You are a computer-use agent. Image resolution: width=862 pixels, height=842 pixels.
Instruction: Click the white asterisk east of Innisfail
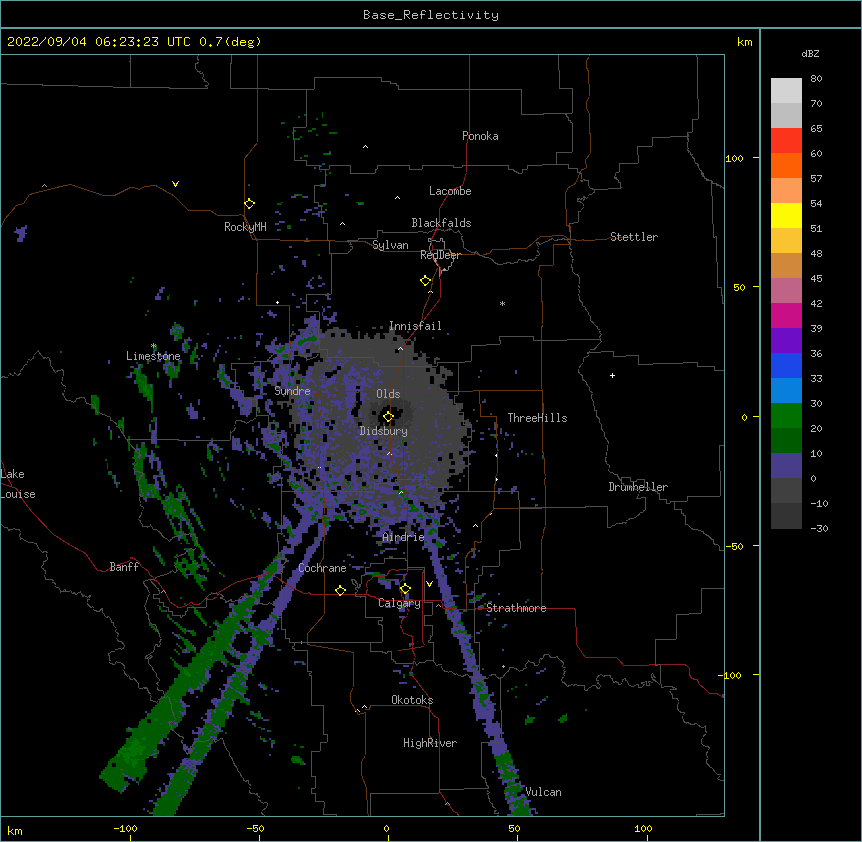click(502, 303)
